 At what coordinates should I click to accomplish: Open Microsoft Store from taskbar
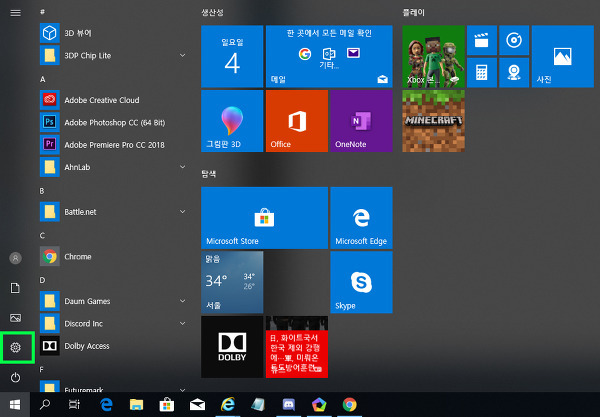coord(167,404)
